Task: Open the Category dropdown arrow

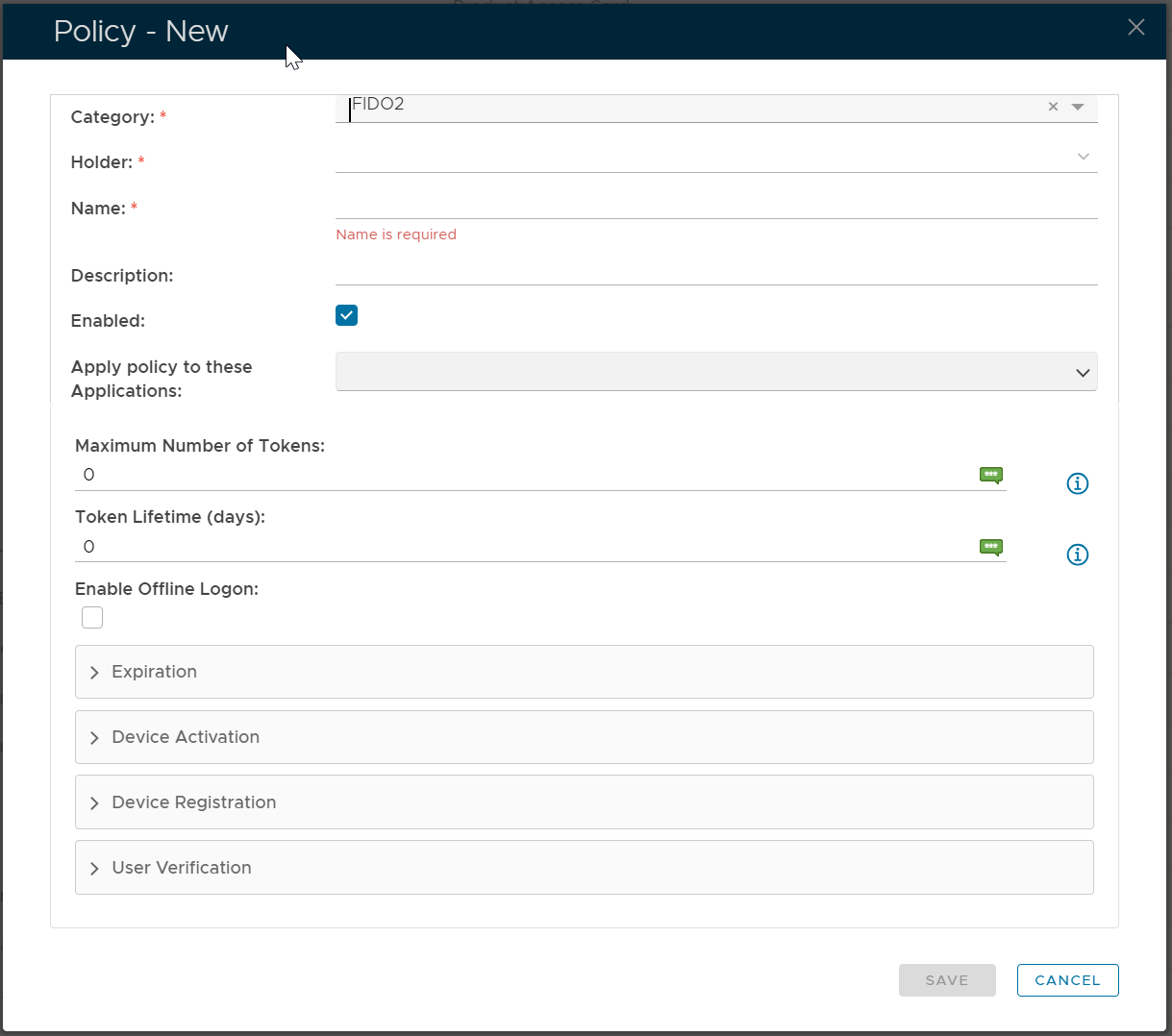Action: click(x=1078, y=107)
